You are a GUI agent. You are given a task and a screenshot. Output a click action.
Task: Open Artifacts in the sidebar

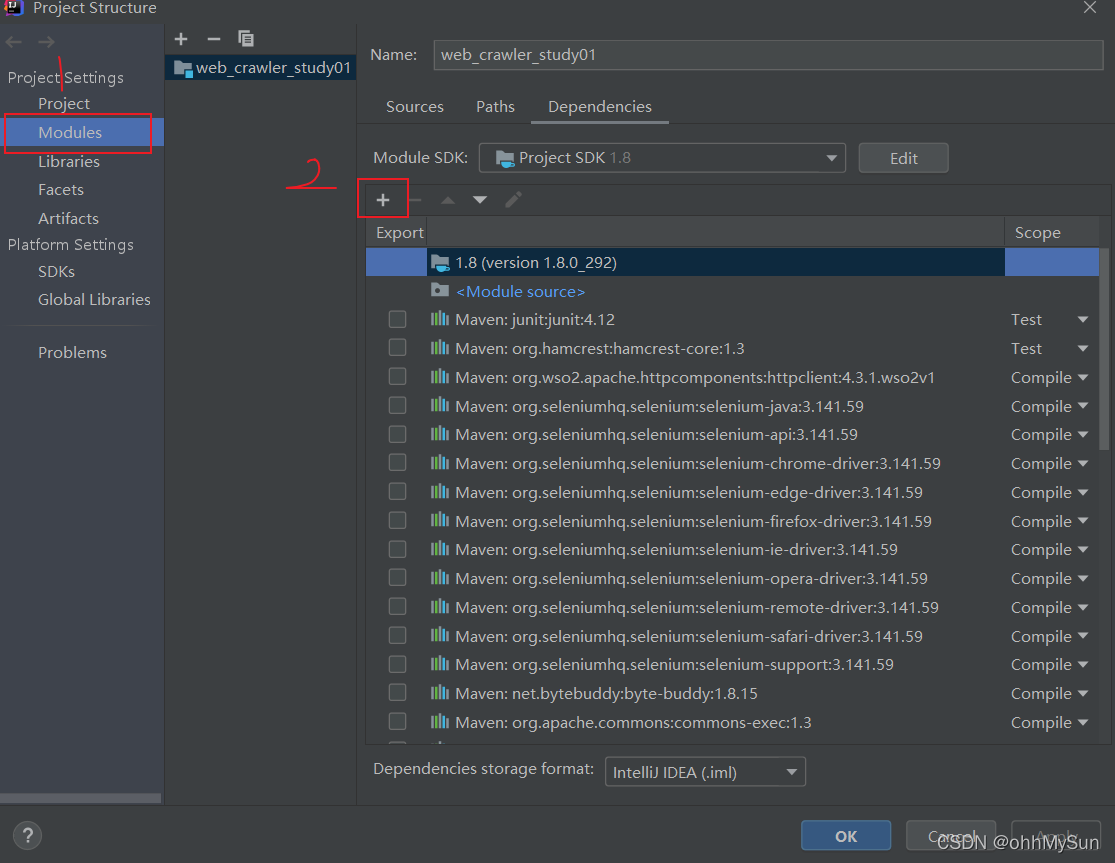68,218
